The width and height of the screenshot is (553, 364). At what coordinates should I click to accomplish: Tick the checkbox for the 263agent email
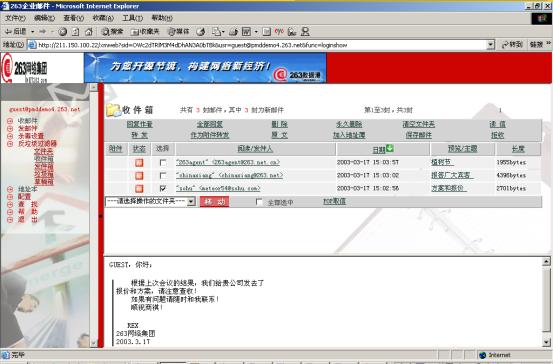(163, 163)
